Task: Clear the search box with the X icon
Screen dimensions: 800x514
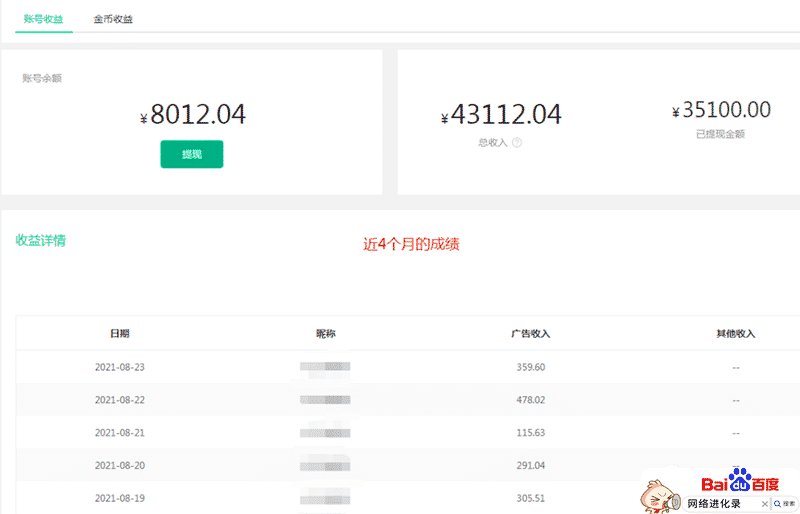Action: [762, 504]
